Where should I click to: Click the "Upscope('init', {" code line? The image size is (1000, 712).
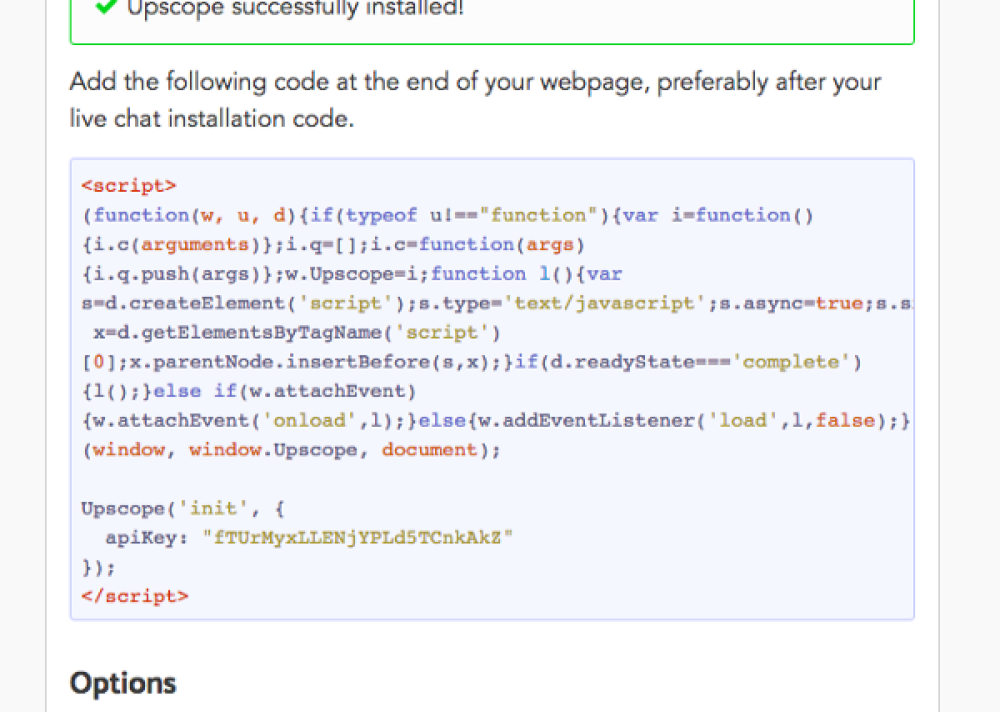[183, 508]
